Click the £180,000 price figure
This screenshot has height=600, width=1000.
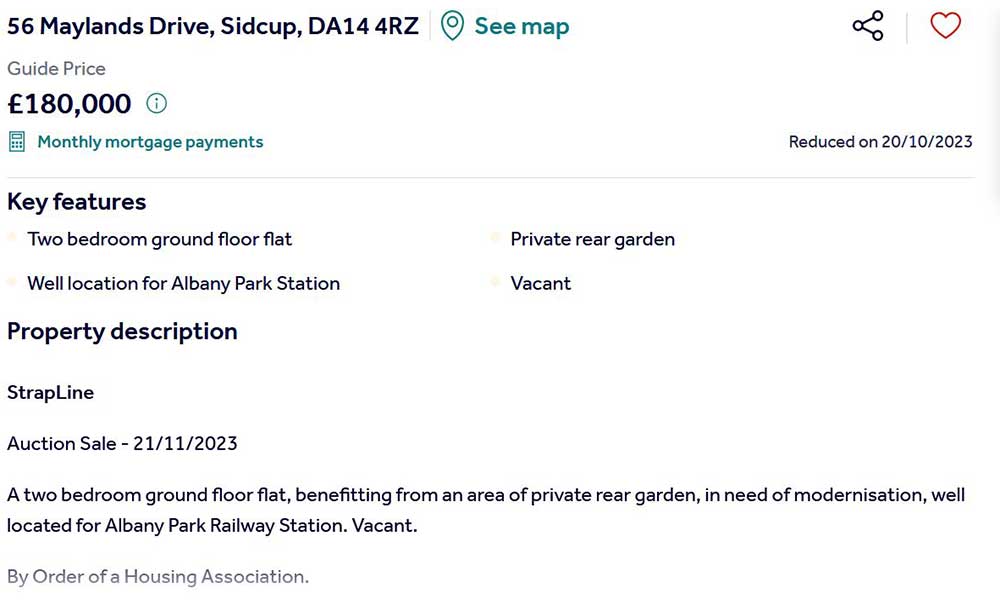pos(69,104)
